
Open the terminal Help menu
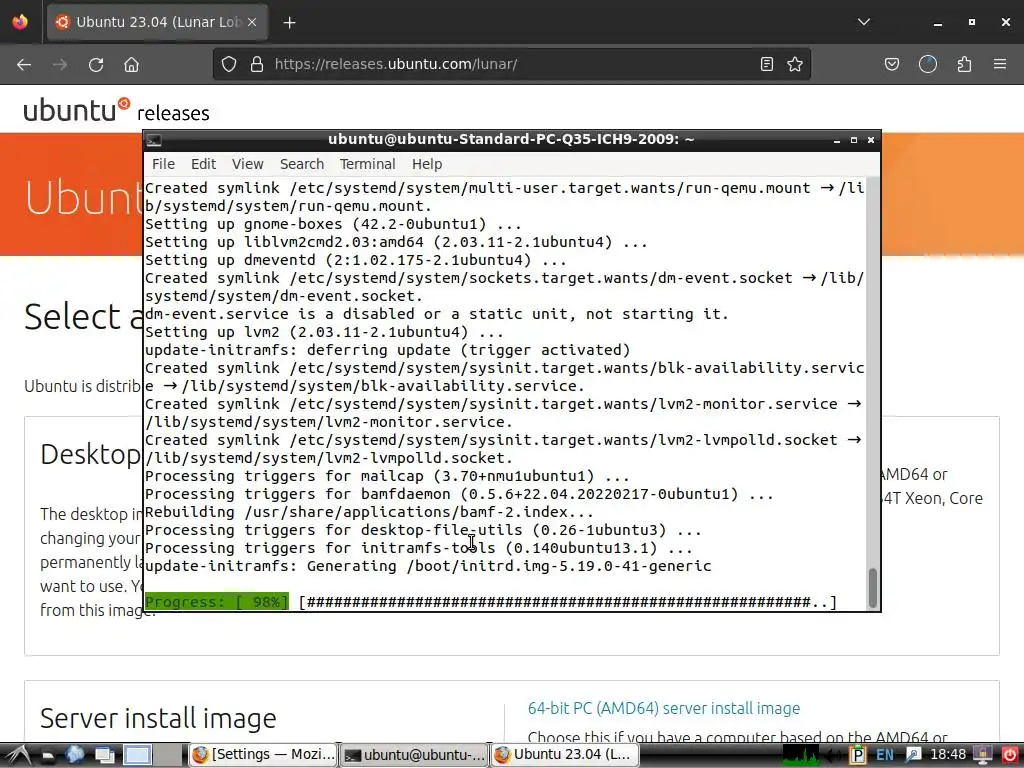click(x=426, y=164)
